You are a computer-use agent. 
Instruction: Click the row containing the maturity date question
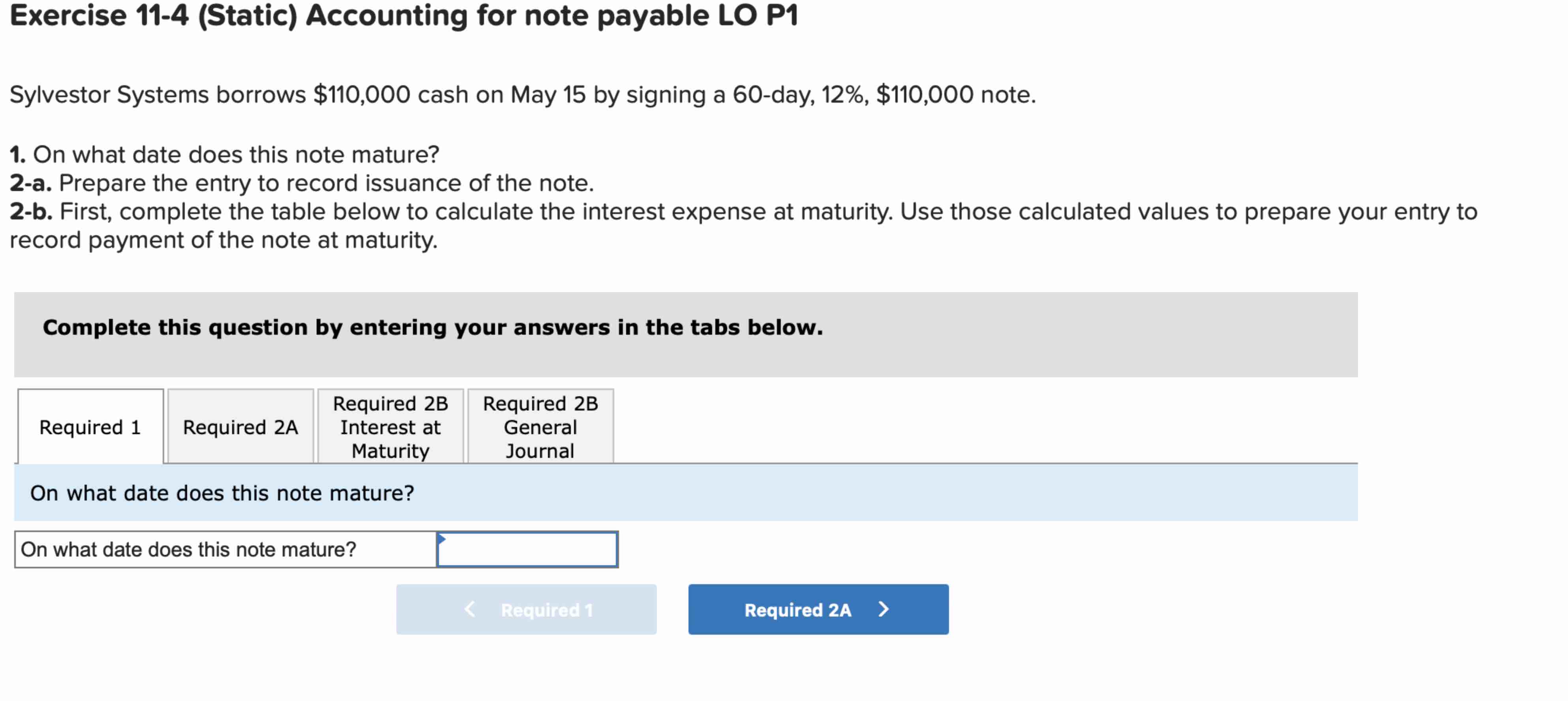317,549
